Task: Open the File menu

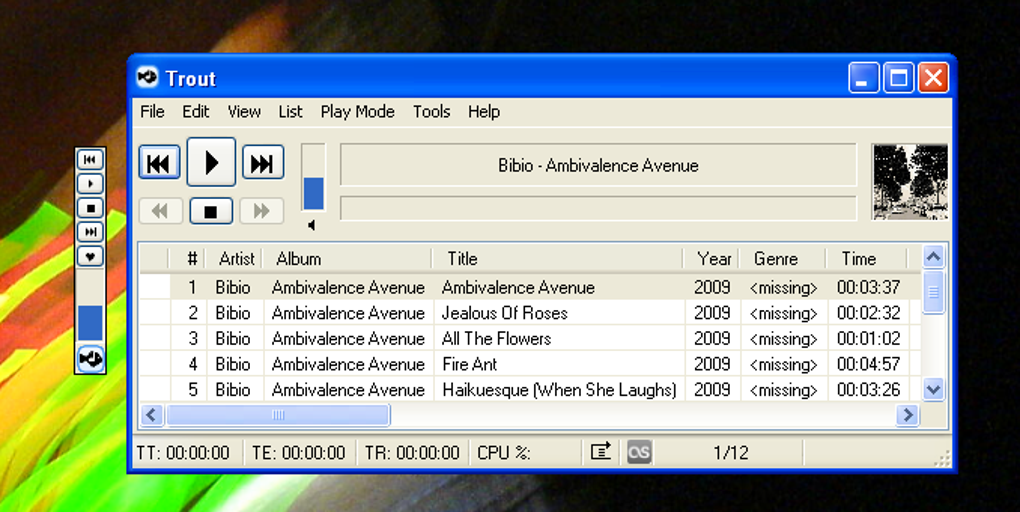Action: click(152, 112)
